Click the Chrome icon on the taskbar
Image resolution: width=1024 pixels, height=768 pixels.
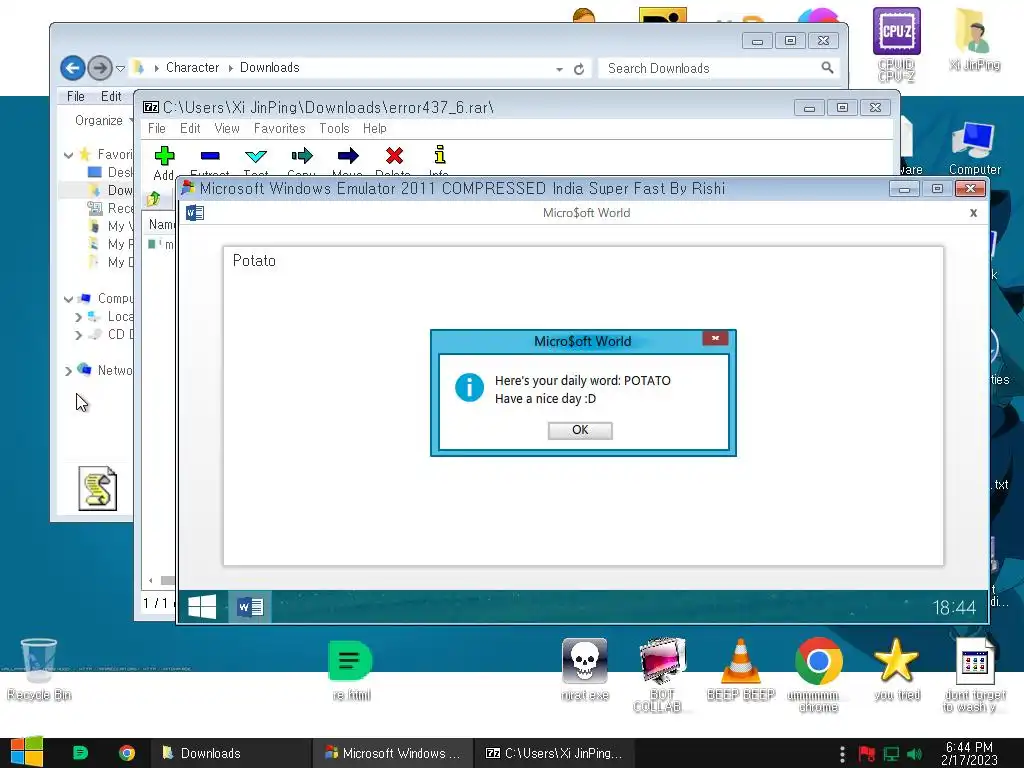(x=127, y=753)
